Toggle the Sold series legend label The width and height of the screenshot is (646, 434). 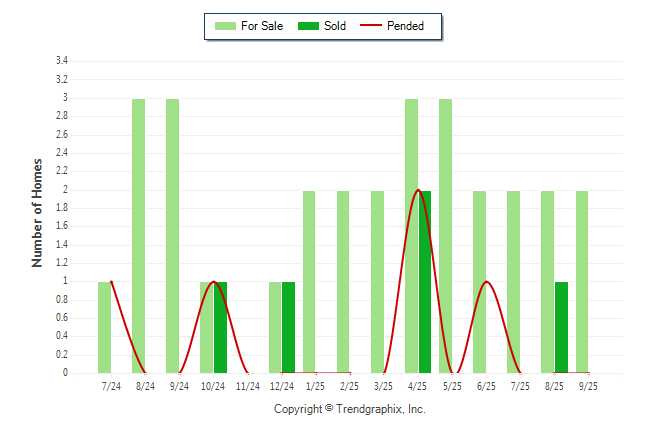(335, 26)
